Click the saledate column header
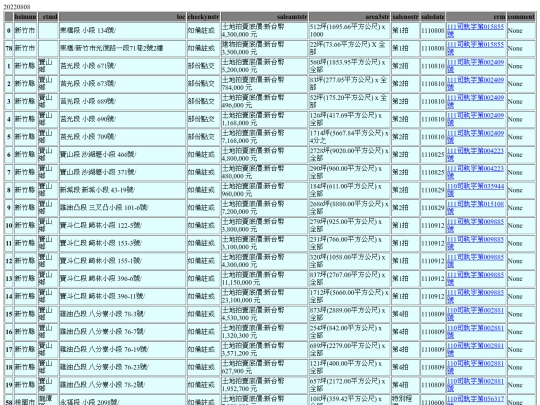Image resolution: width=540 pixels, height=405 pixels. coord(433,17)
